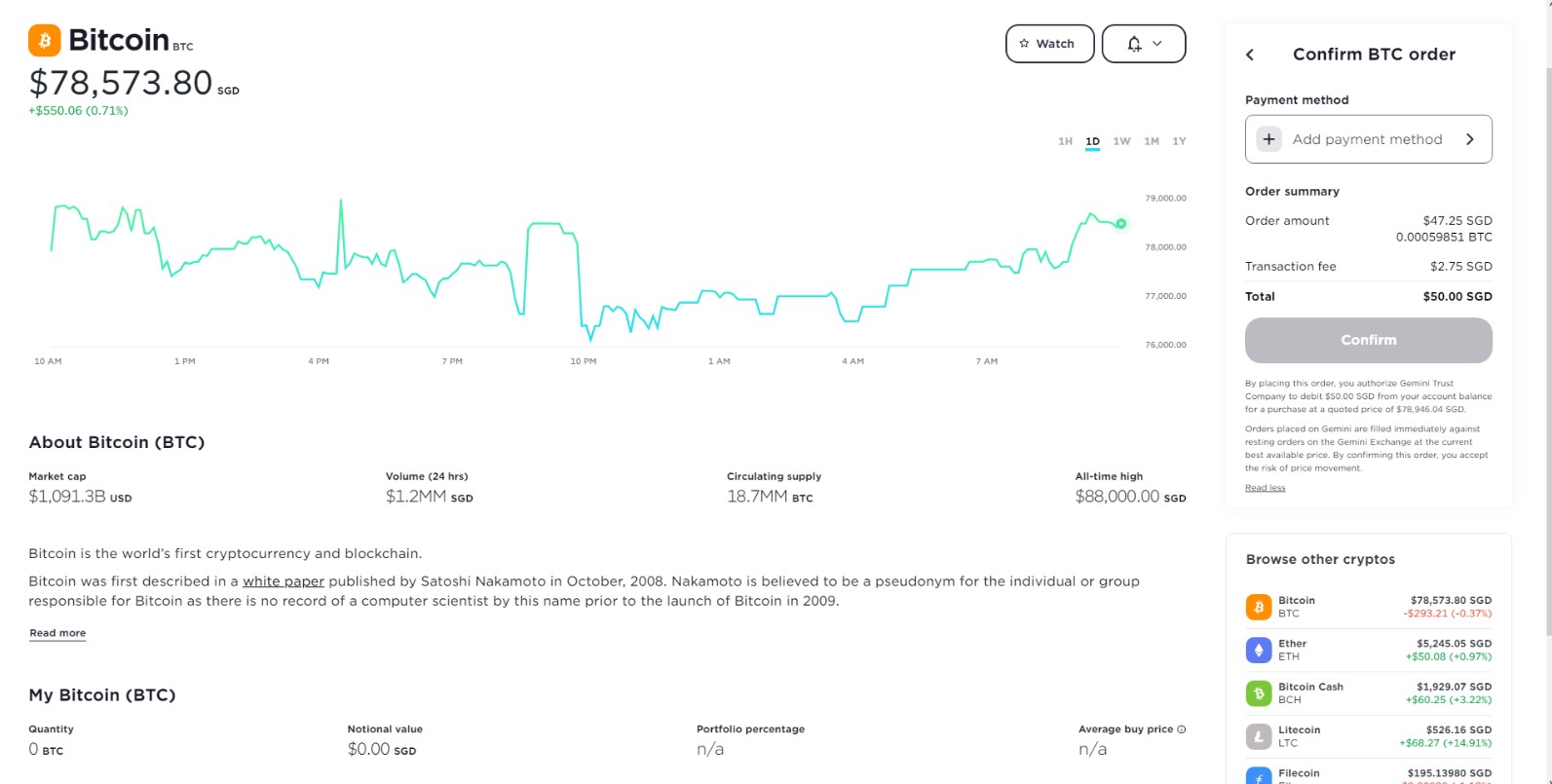Collapse disclaimer with Read less

tap(1265, 488)
